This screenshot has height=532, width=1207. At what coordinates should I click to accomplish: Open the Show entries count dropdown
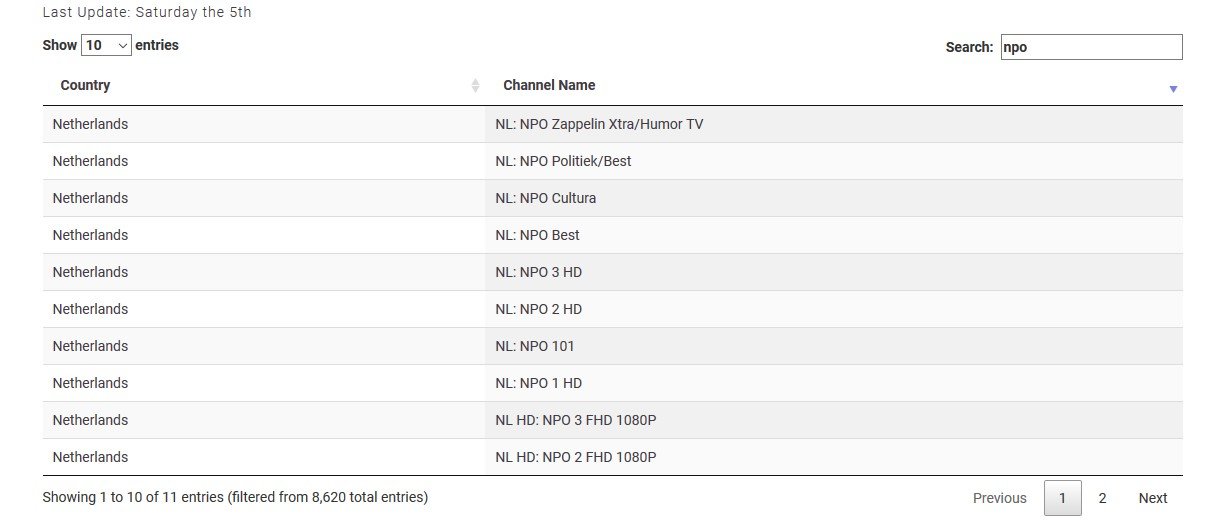coord(107,45)
